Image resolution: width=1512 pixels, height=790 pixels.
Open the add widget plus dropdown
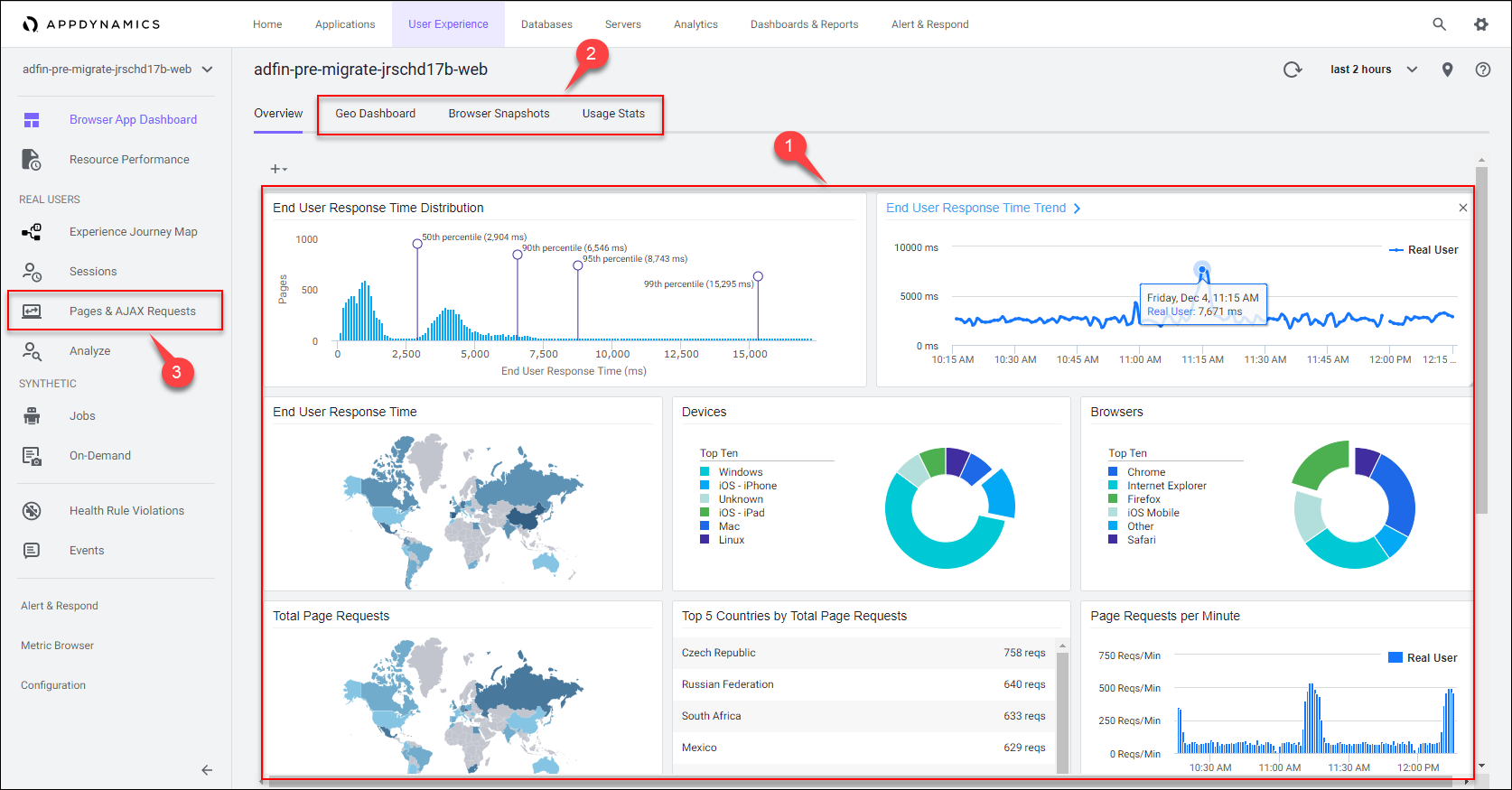pyautogui.click(x=278, y=169)
